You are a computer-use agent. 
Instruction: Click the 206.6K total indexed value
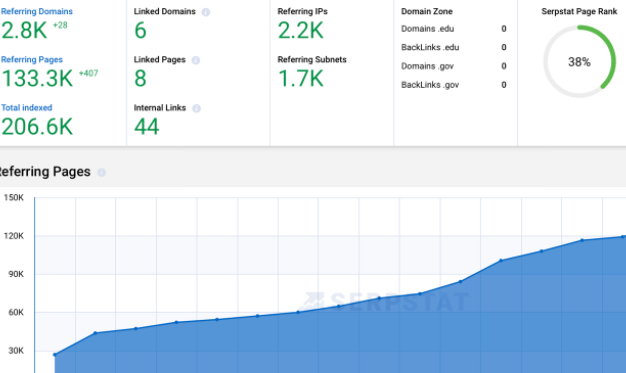[x=37, y=127]
